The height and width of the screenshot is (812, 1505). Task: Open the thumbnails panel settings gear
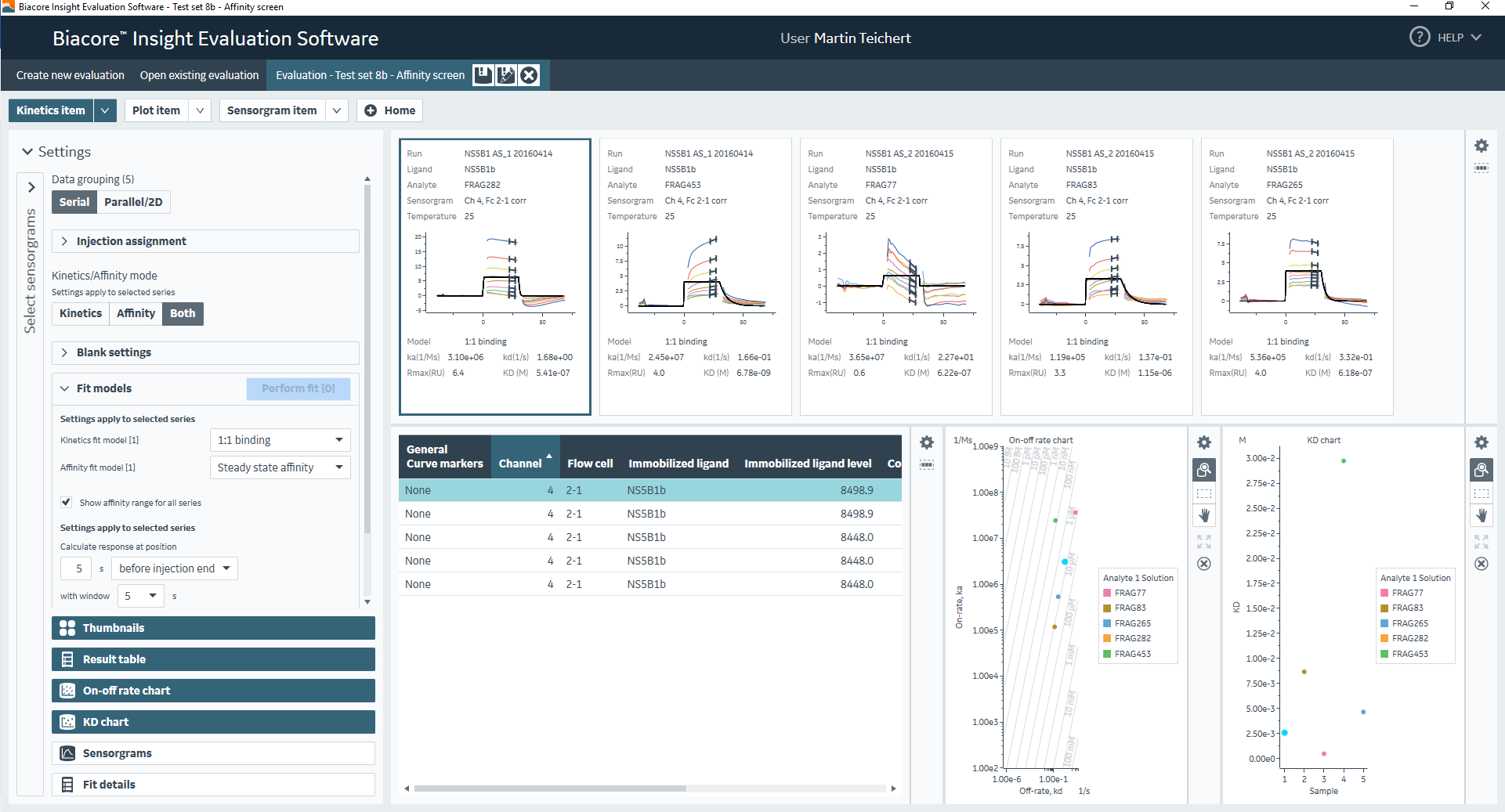pyautogui.click(x=1481, y=146)
